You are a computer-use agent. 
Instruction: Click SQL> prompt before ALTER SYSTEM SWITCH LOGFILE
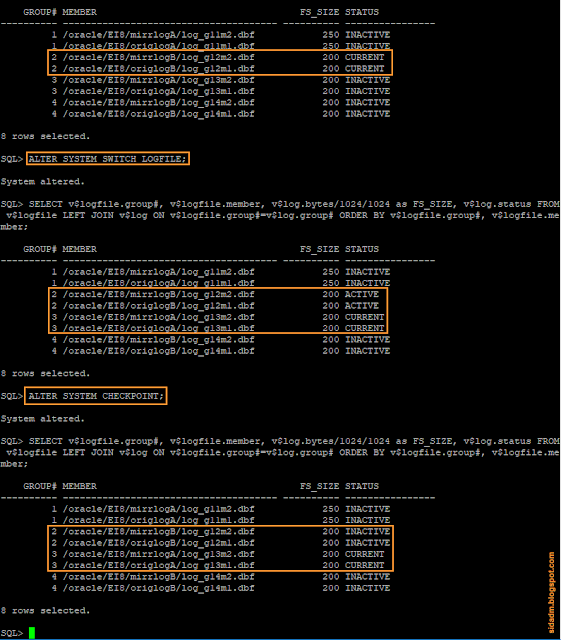click(x=12, y=159)
